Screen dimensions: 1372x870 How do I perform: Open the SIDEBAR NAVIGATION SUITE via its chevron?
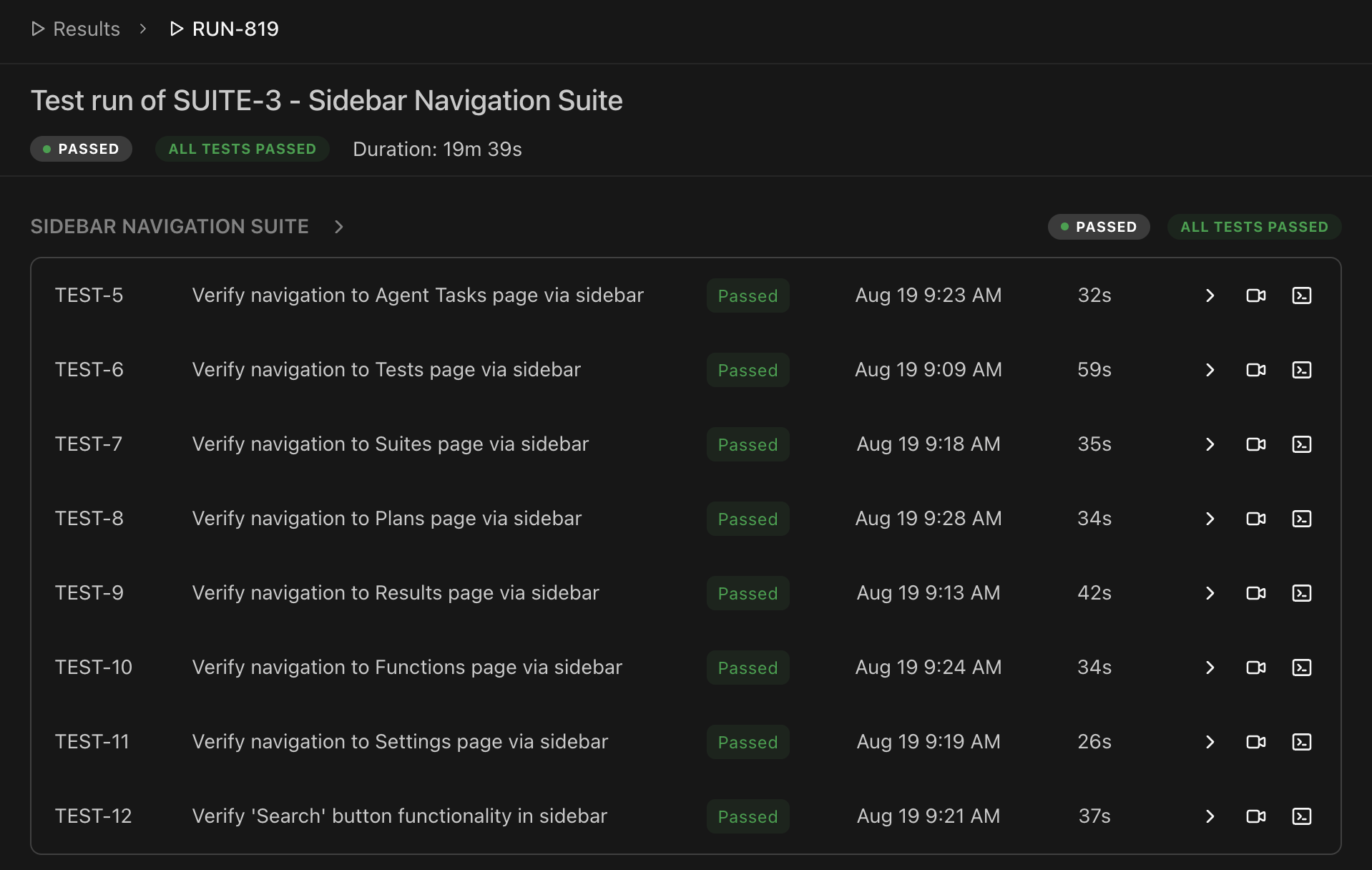point(338,227)
